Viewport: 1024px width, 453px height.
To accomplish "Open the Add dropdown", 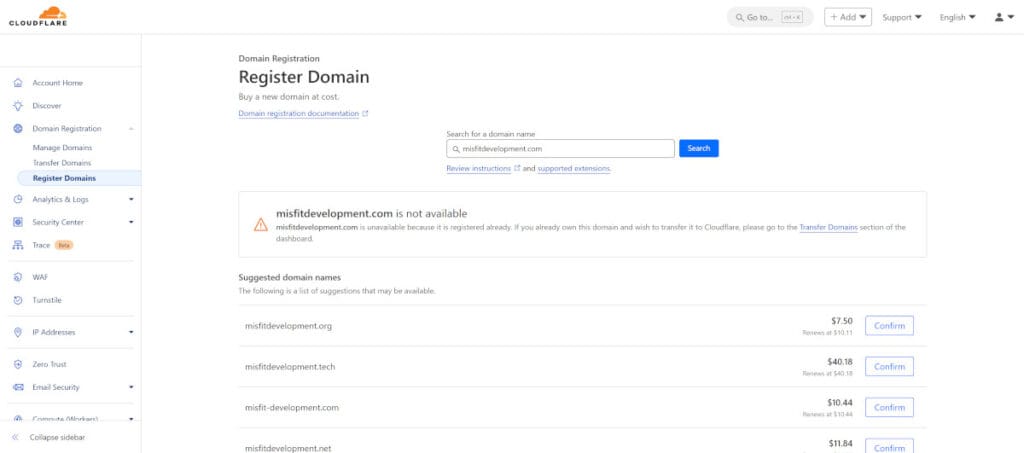I will pyautogui.click(x=848, y=17).
